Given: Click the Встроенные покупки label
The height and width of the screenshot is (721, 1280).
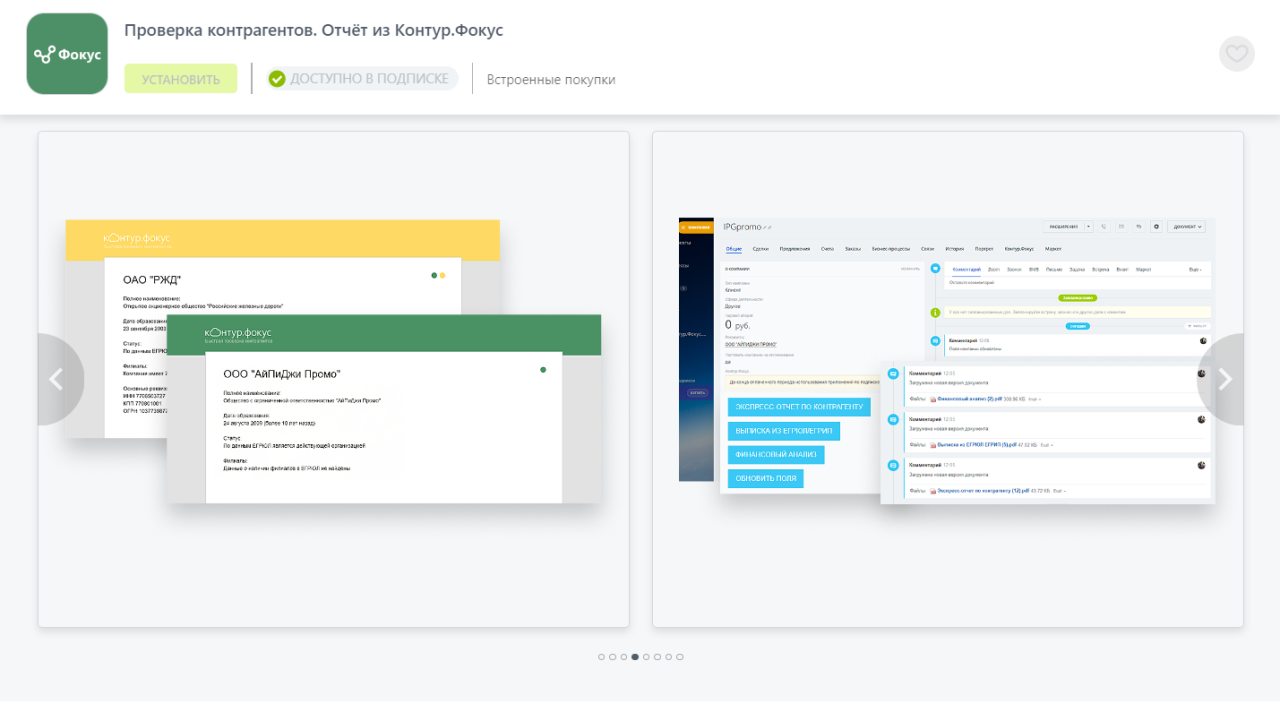Looking at the screenshot, I should tap(551, 79).
